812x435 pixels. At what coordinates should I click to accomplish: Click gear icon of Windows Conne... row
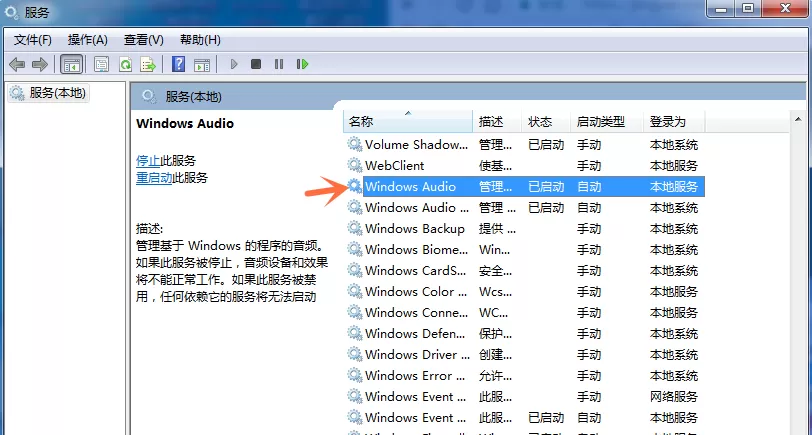(x=355, y=312)
